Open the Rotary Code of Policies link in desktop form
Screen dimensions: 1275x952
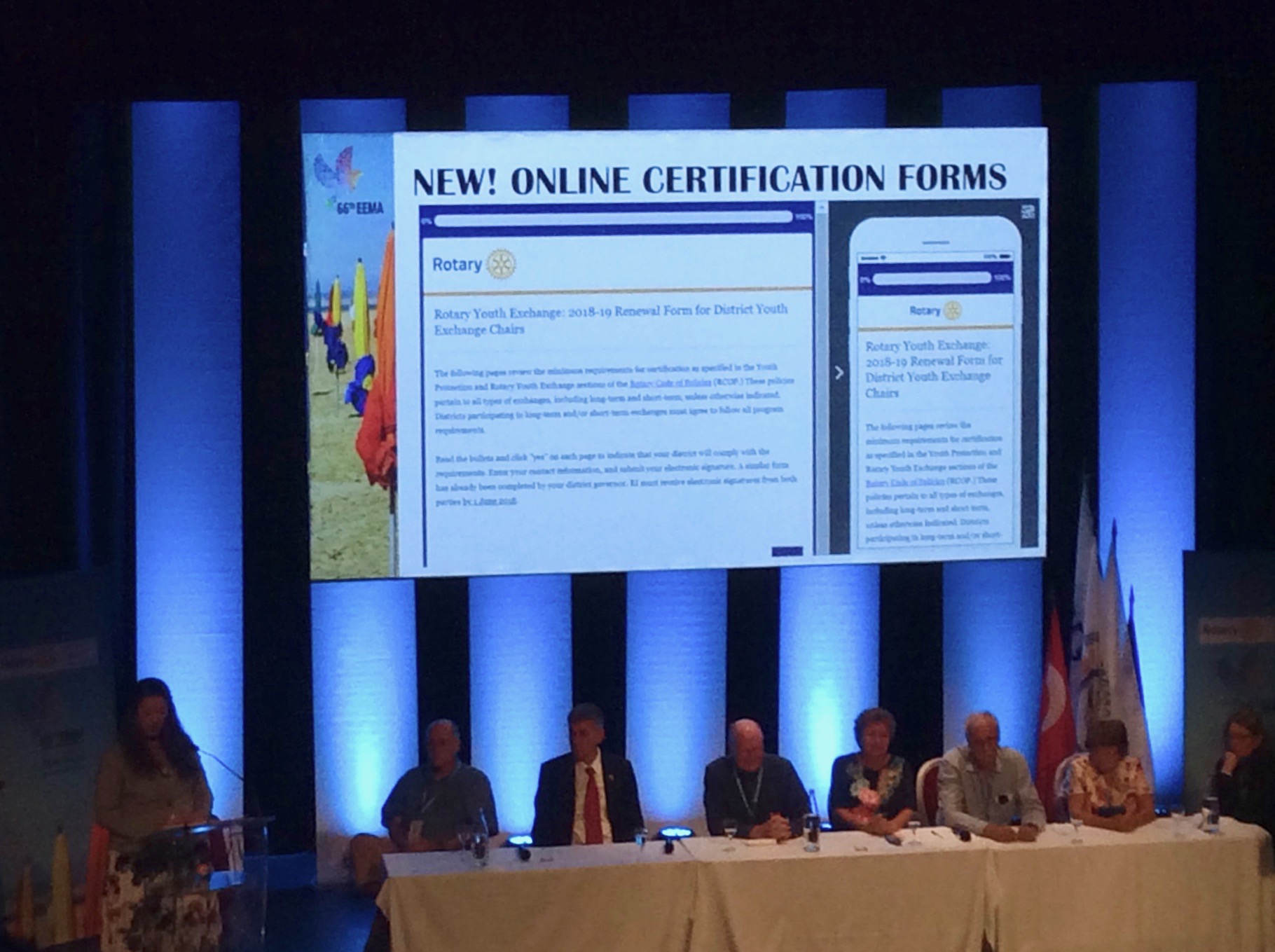(670, 384)
